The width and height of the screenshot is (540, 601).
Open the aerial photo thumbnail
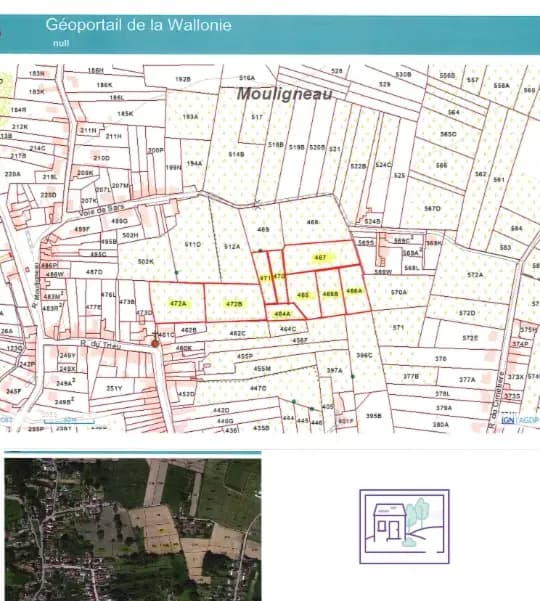click(133, 529)
